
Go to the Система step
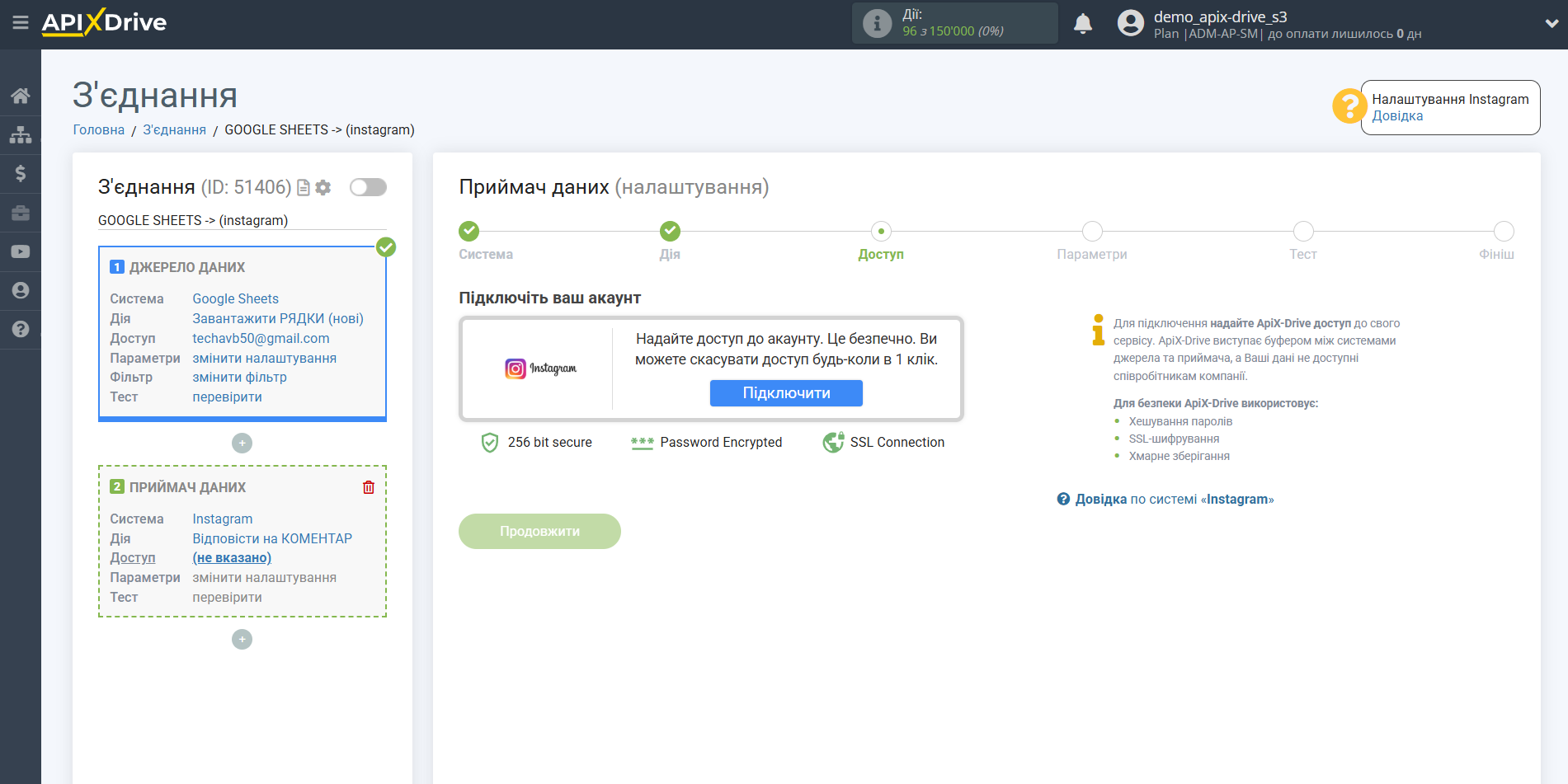(x=469, y=232)
